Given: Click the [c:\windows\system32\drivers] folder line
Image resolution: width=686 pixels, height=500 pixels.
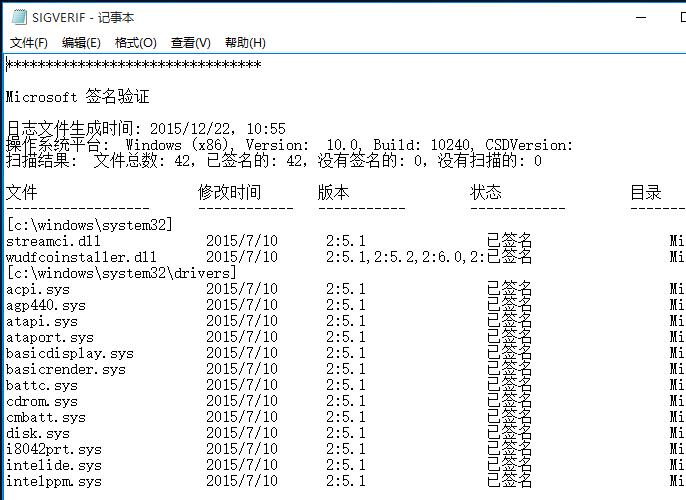Looking at the screenshot, I should point(121,273).
